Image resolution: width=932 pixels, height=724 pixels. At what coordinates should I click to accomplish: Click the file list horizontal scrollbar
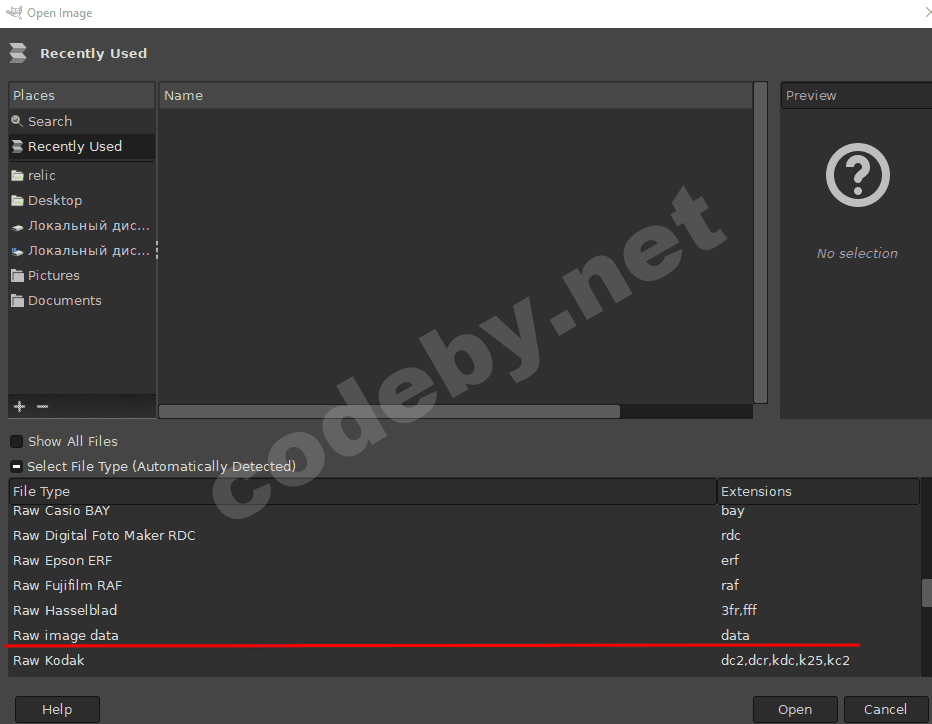[389, 411]
